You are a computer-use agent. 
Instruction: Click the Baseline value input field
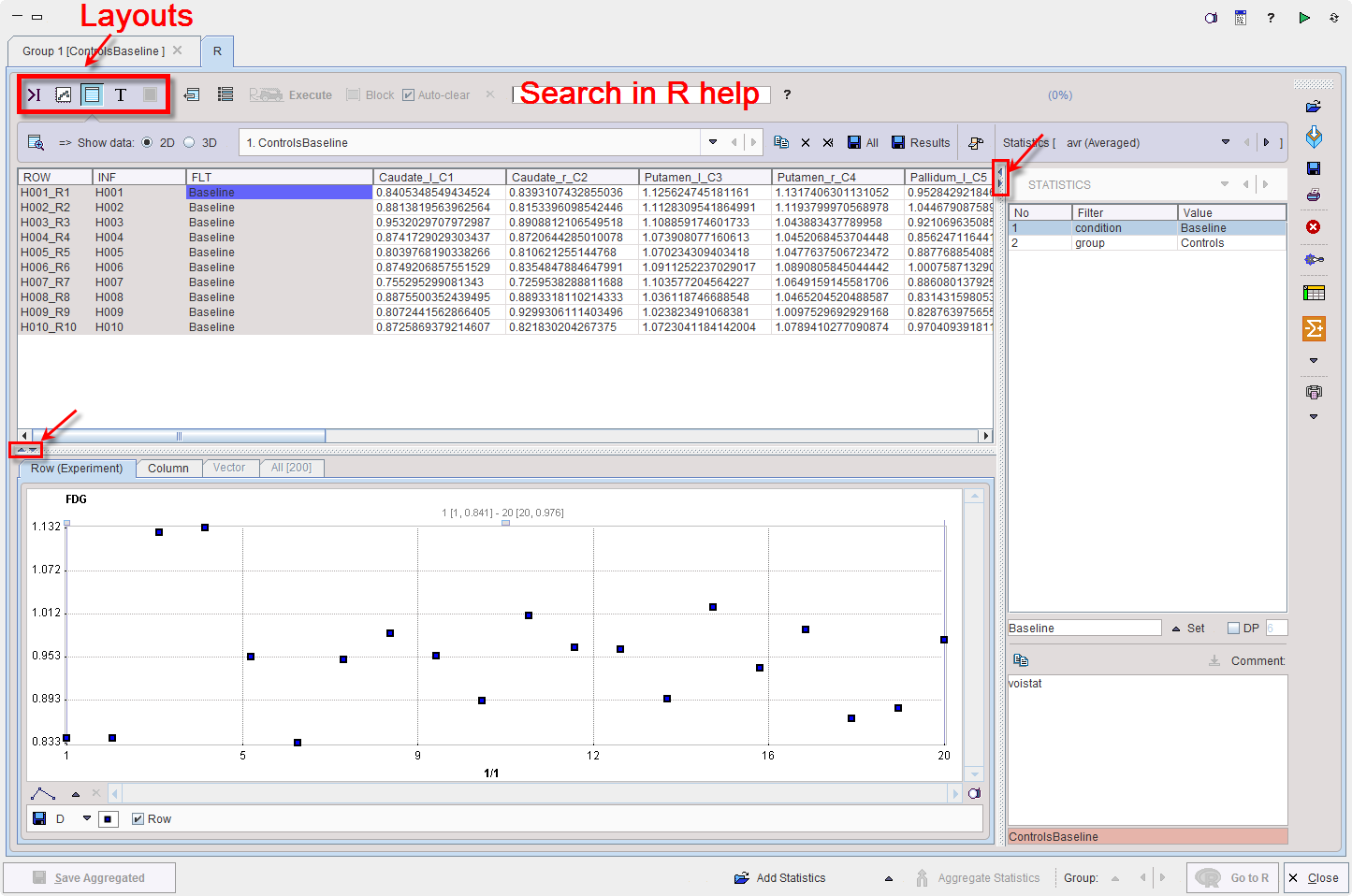point(1084,628)
